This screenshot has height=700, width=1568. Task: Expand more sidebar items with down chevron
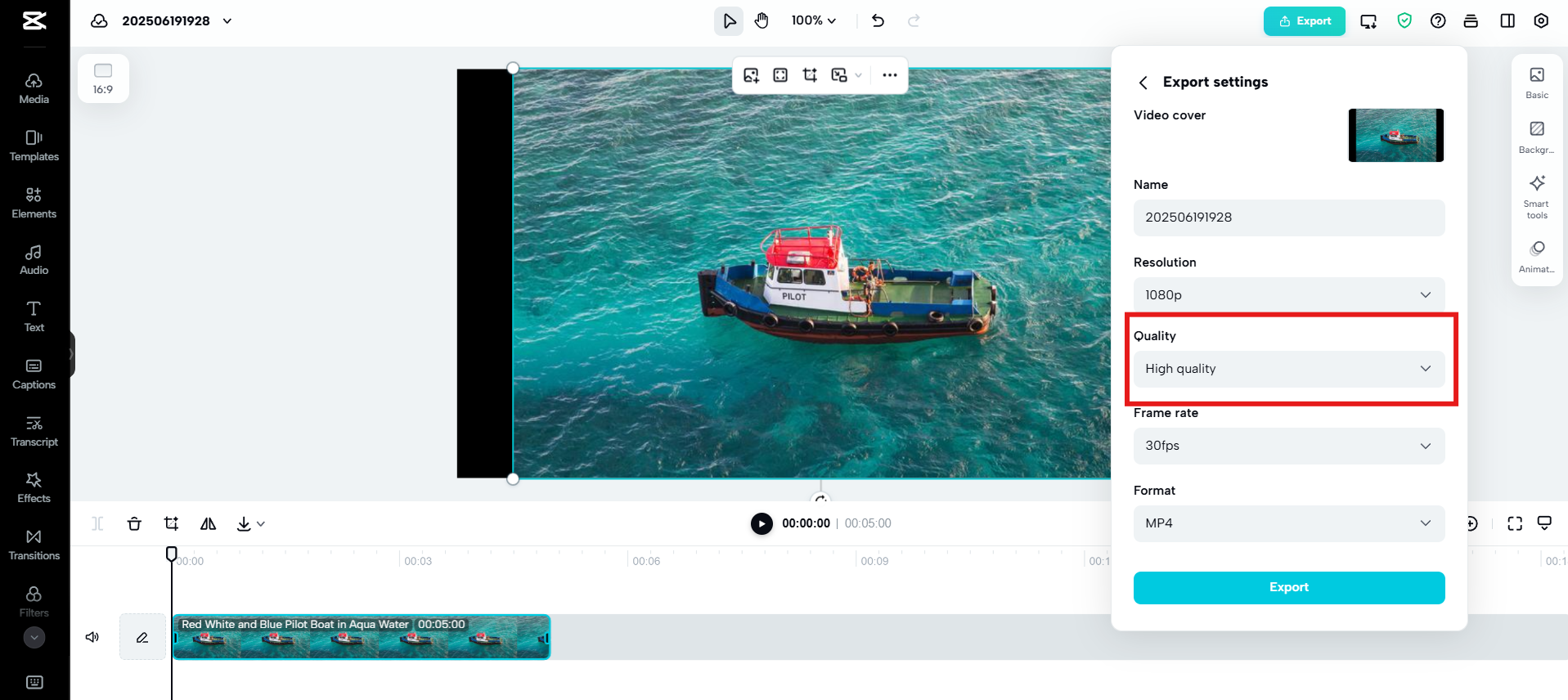click(34, 637)
